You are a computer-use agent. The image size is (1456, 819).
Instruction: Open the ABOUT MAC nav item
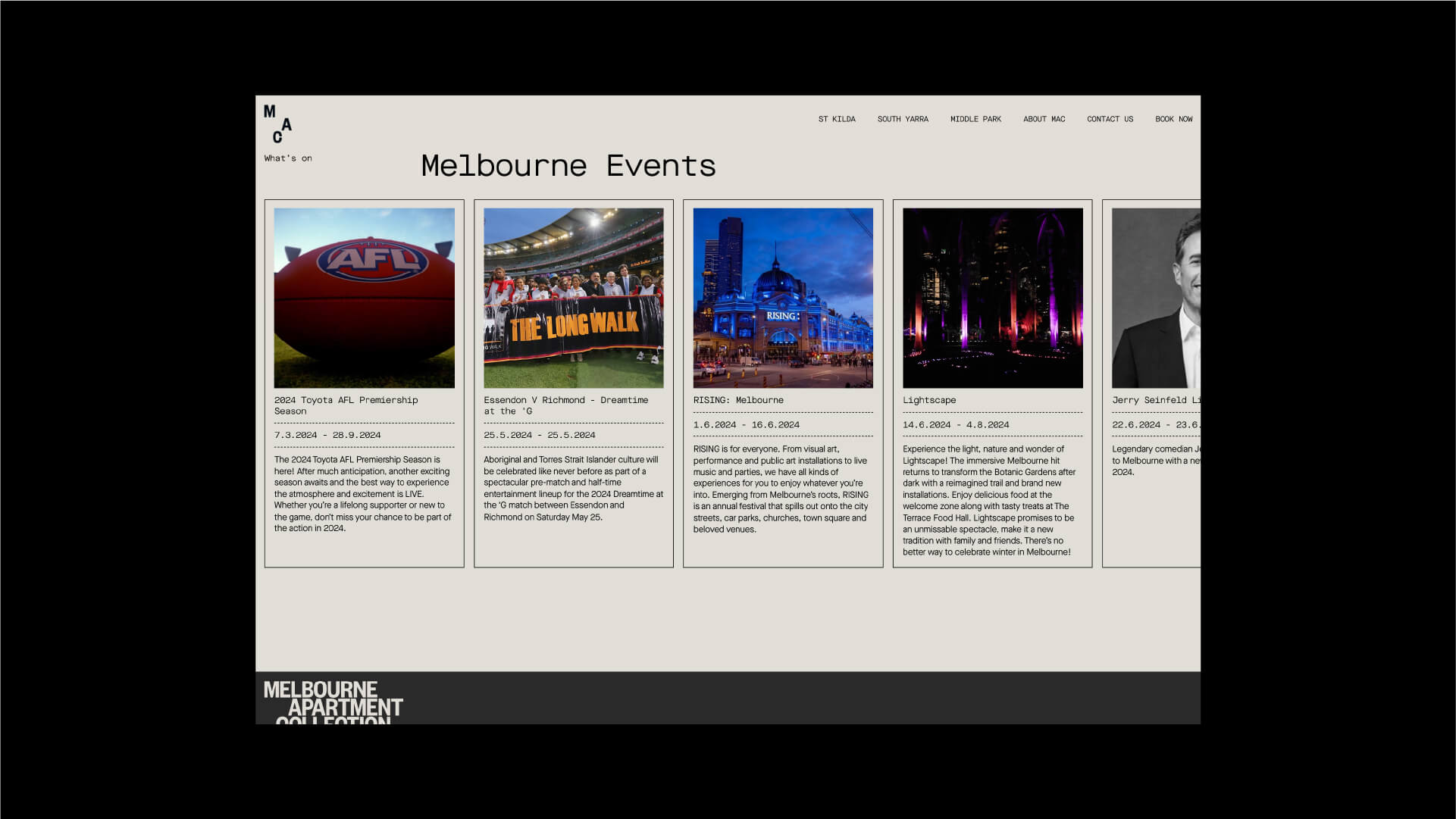click(x=1044, y=119)
